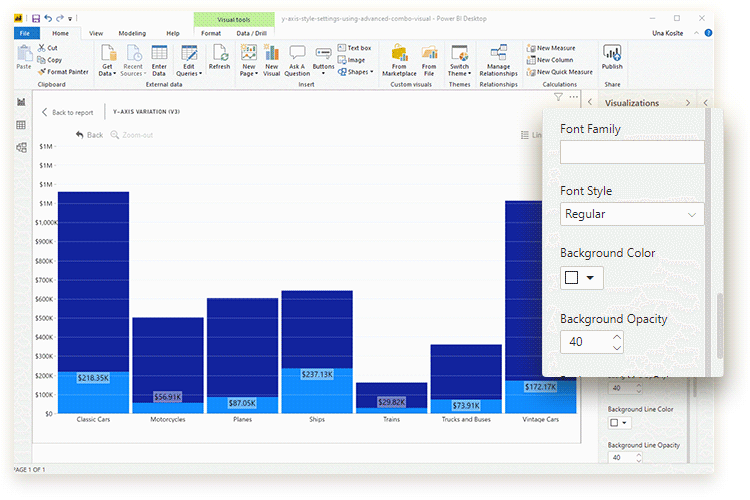Activate Format Painter
This screenshot has height=500, width=750.
[64, 72]
